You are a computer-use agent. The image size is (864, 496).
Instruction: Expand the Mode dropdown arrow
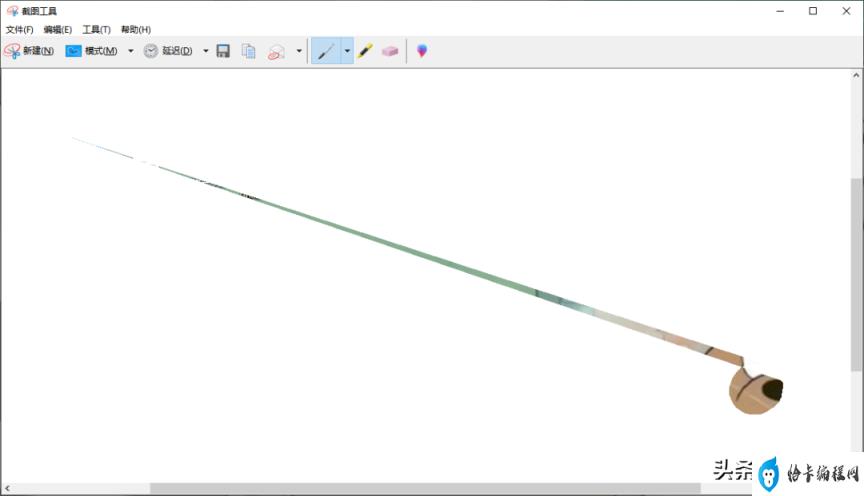[x=131, y=51]
